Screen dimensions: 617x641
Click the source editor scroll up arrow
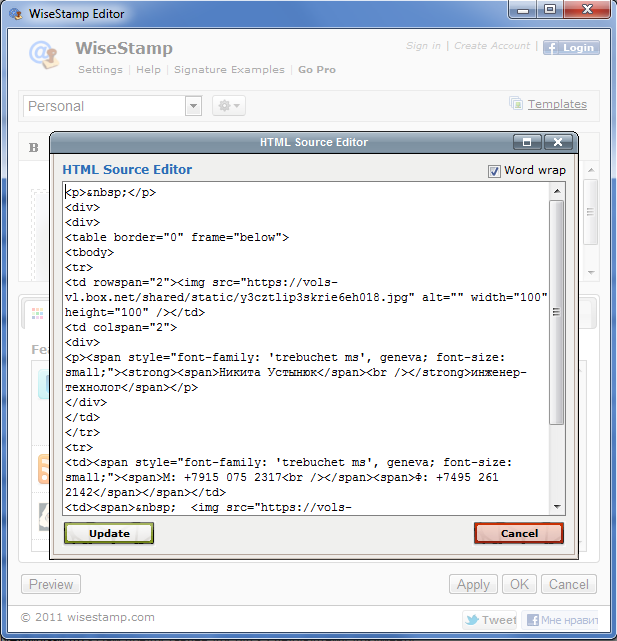tap(557, 191)
